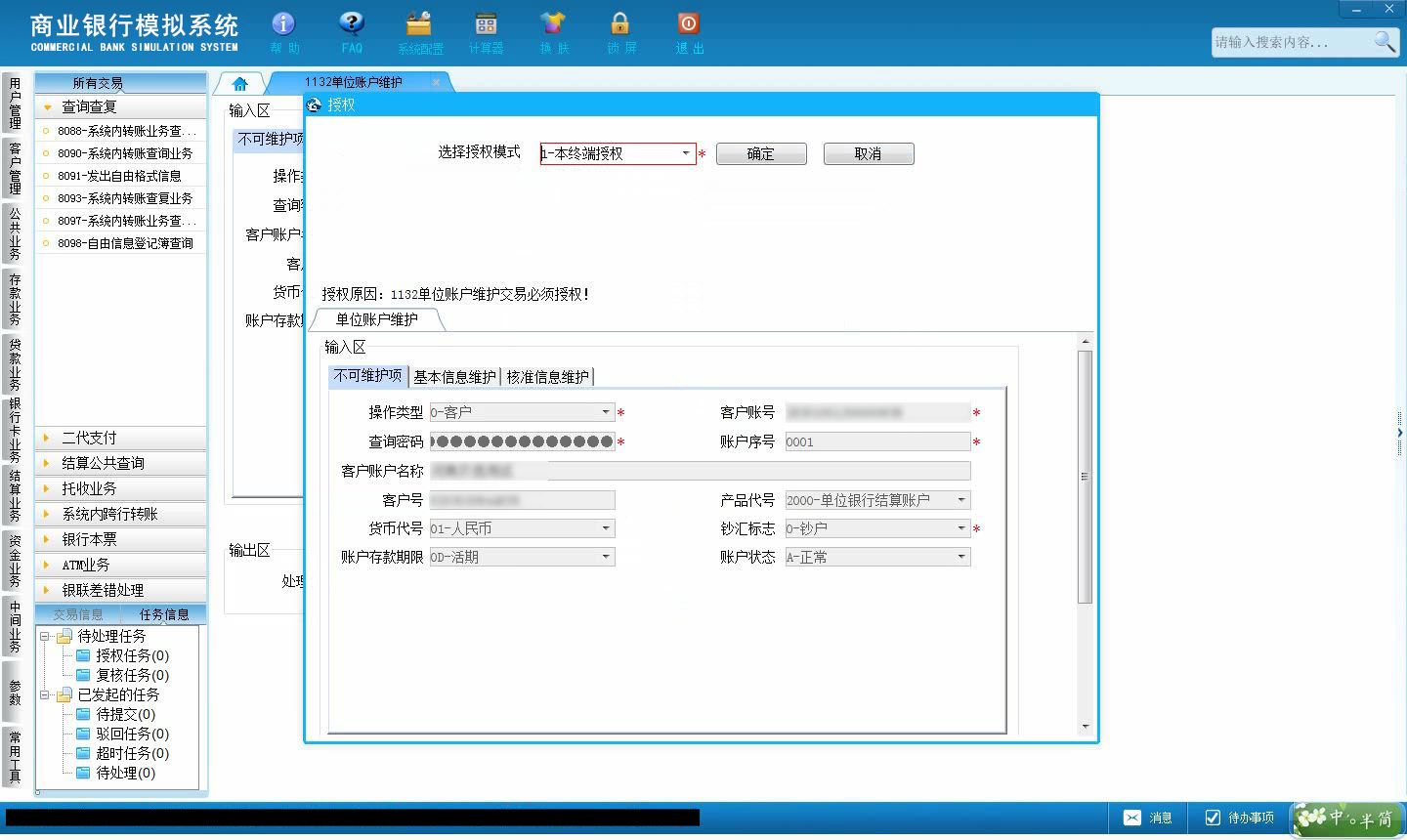
Task: Open 8093-系统内转账查复业务 item
Action: tap(124, 198)
